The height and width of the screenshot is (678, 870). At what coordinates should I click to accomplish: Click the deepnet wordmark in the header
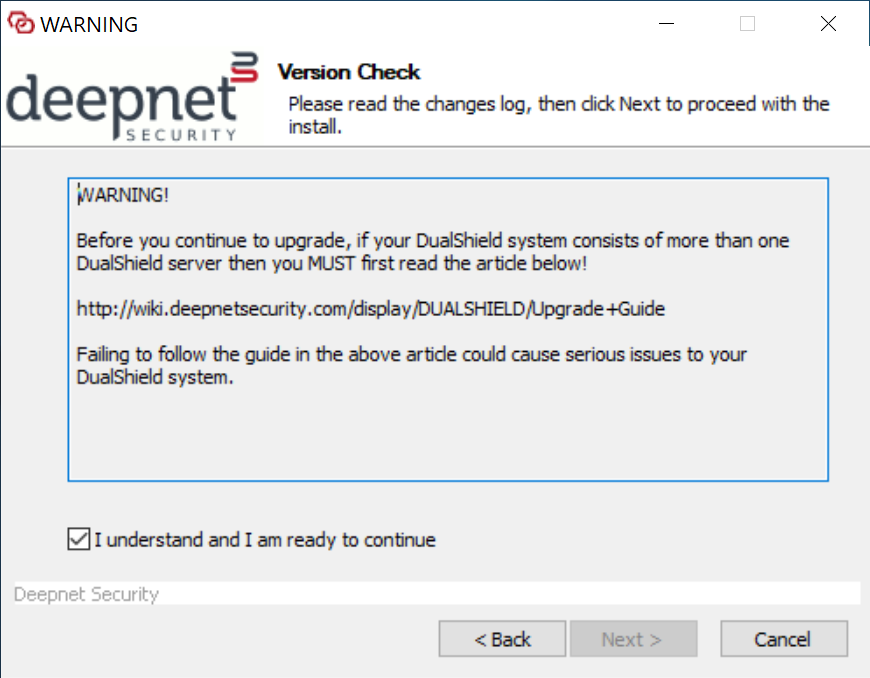coord(121,99)
